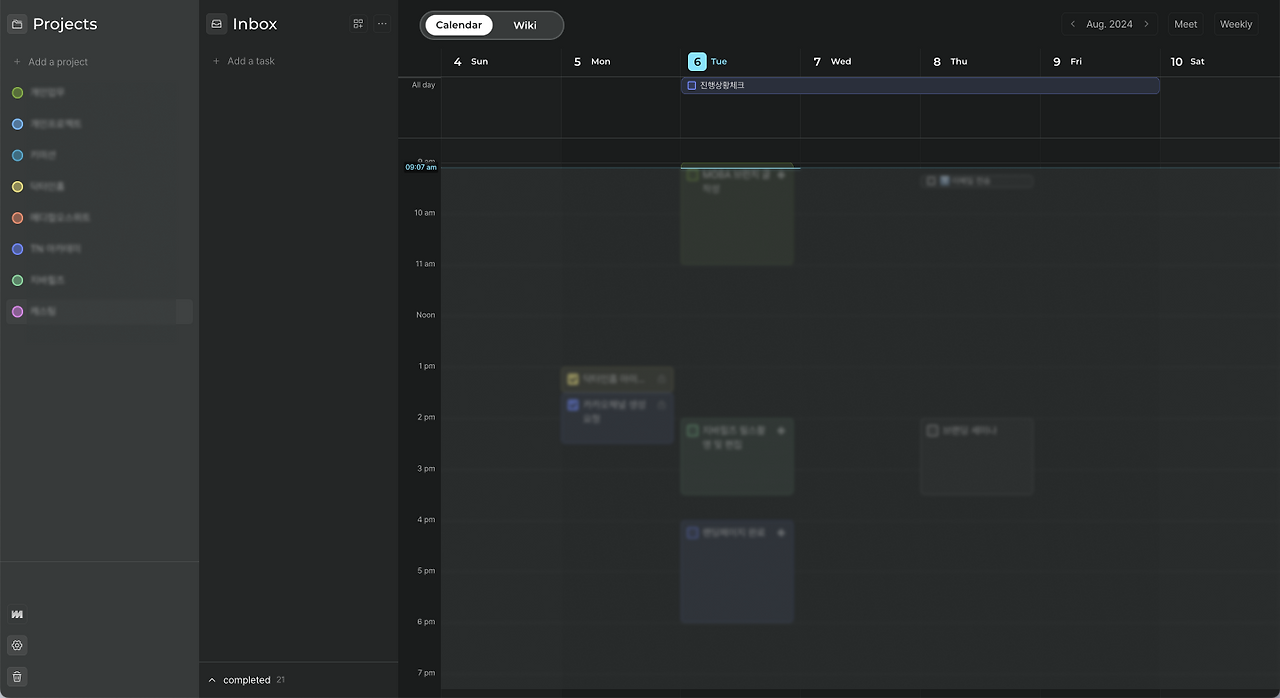1280x698 pixels.
Task: Click the star icon on Tuesday 2 pm event
Action: [782, 430]
